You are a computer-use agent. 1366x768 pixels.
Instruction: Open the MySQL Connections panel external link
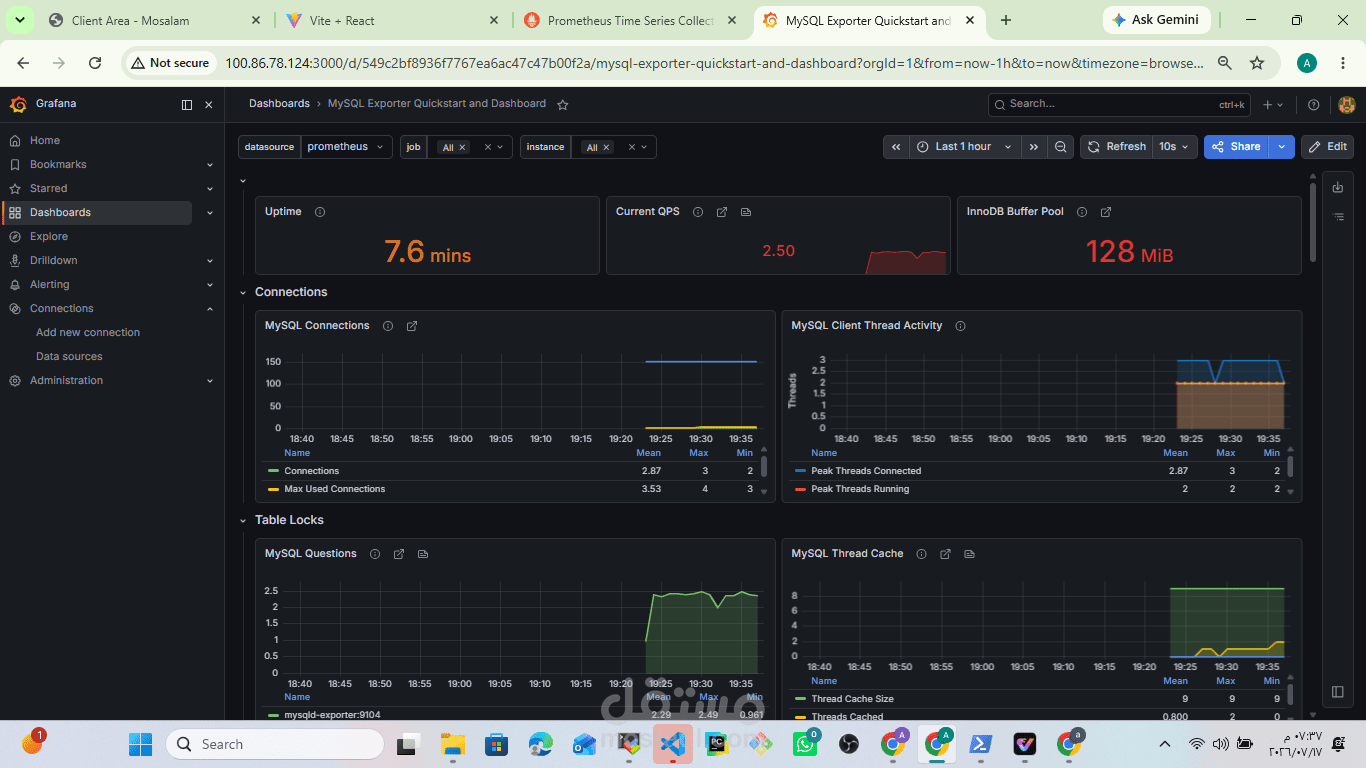[x=412, y=326]
